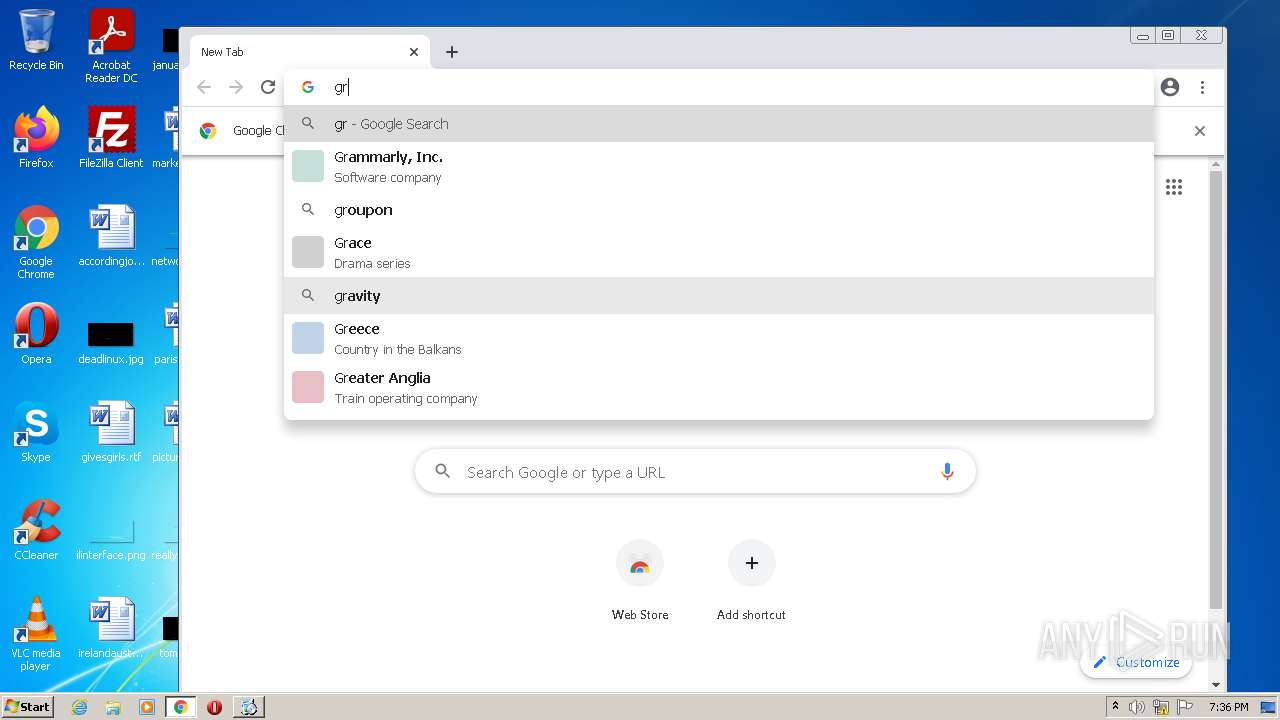The width and height of the screenshot is (1280, 720).
Task: Click the Opera taskbar icon
Action: pyautogui.click(x=214, y=707)
